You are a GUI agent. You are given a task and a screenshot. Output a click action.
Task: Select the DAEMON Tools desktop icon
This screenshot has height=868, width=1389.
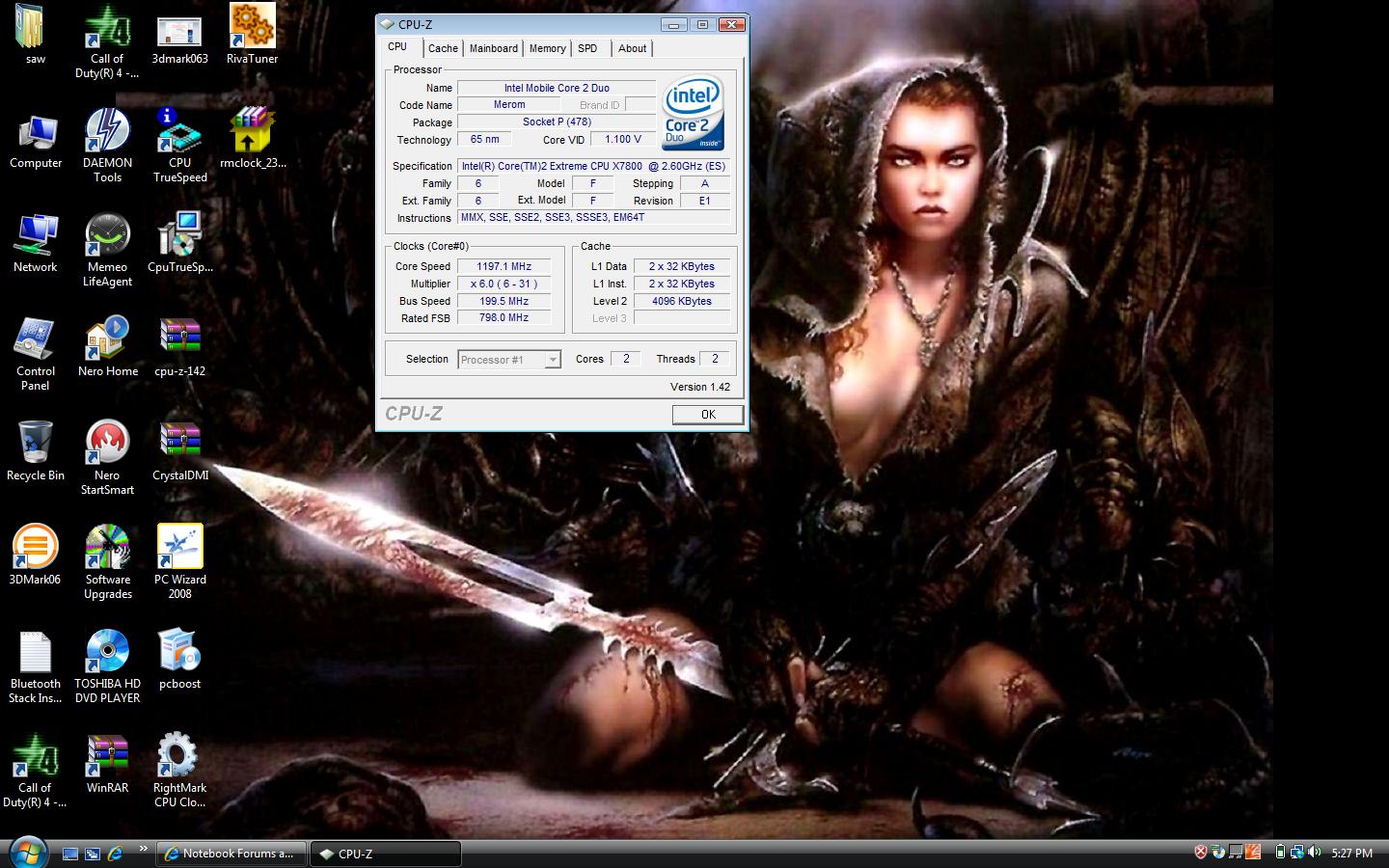tap(107, 131)
